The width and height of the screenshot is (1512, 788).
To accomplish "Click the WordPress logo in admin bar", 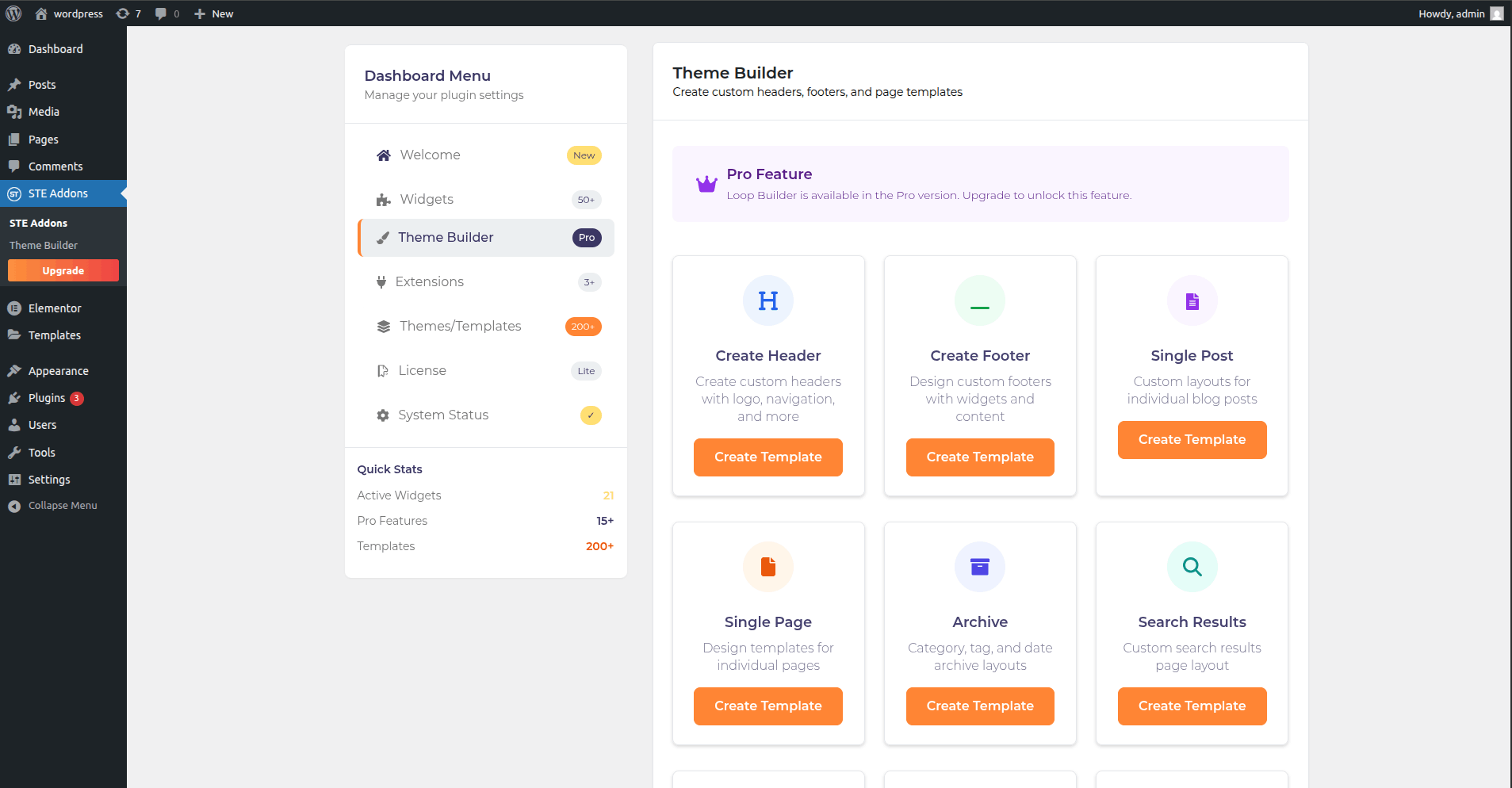I will coord(13,13).
